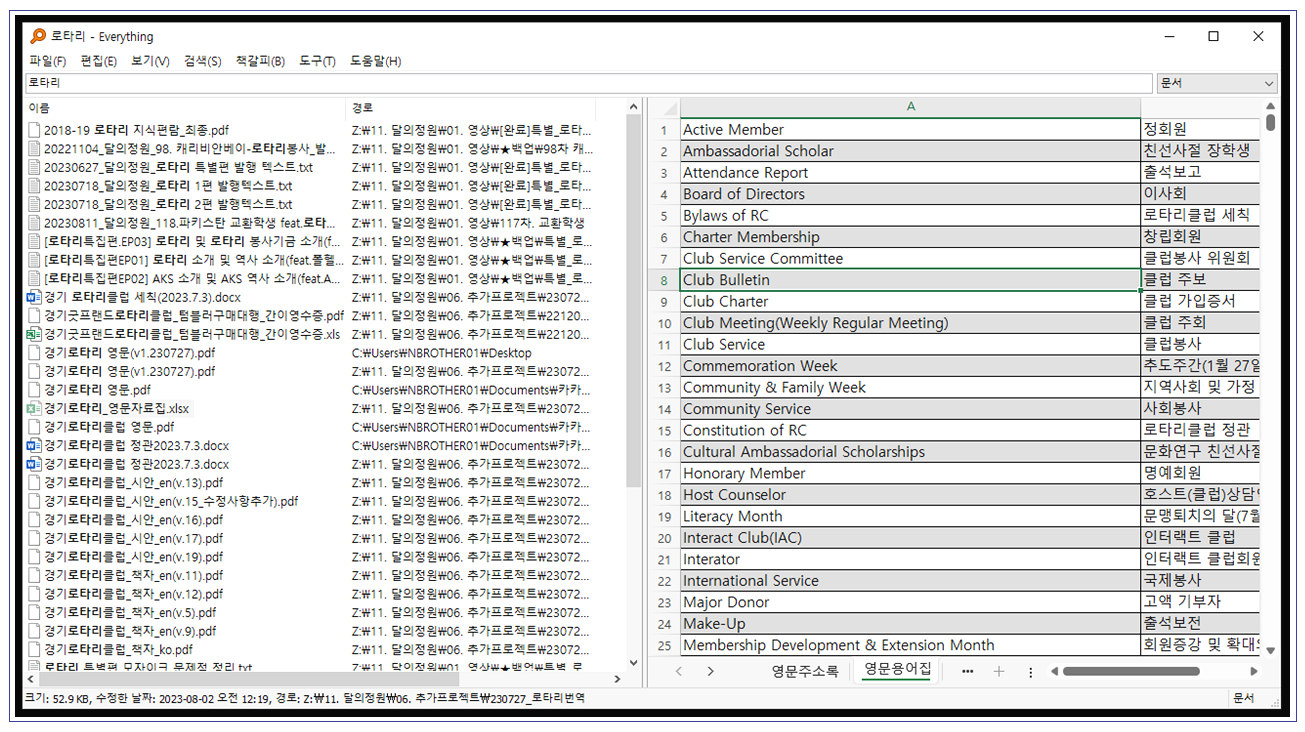Click icon of 경기로타리클럽_책자_en(v.11).pdf

click(34, 575)
